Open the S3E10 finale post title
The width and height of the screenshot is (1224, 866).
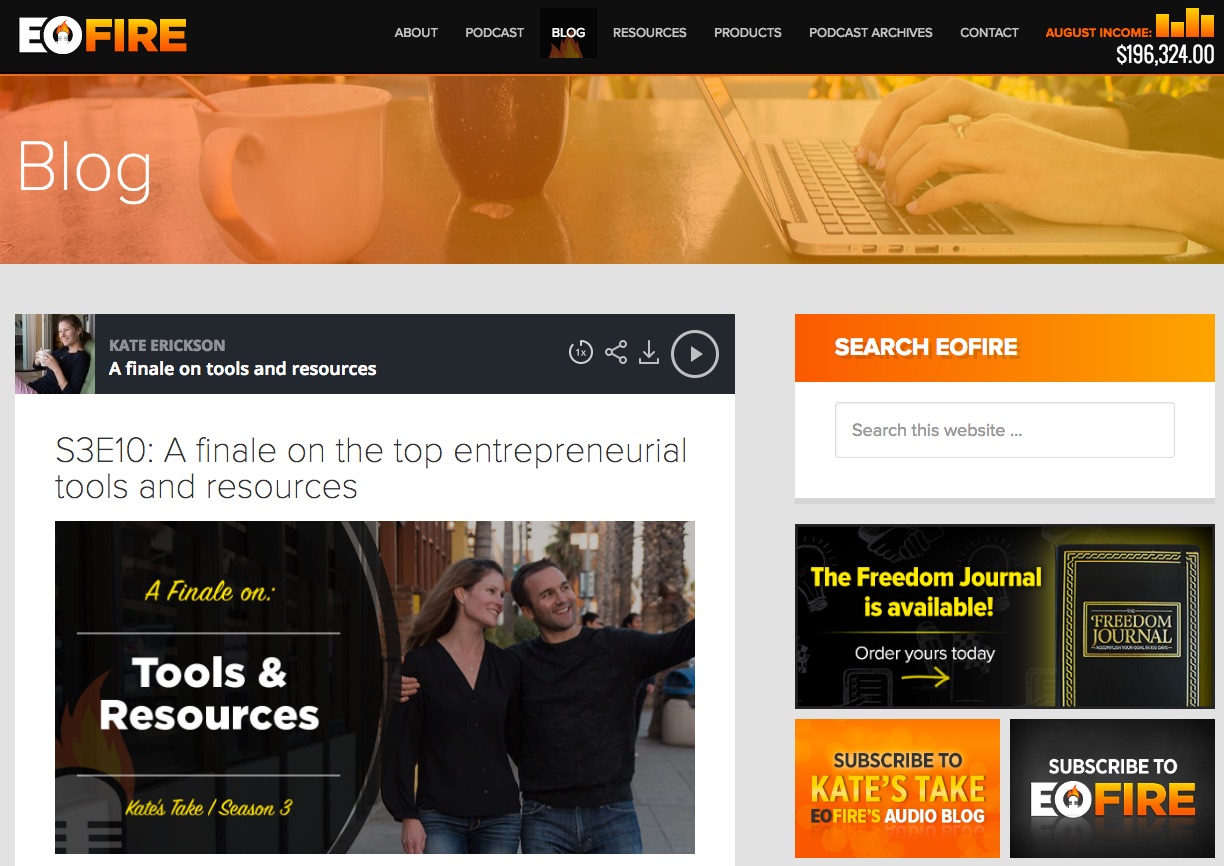pyautogui.click(x=371, y=468)
